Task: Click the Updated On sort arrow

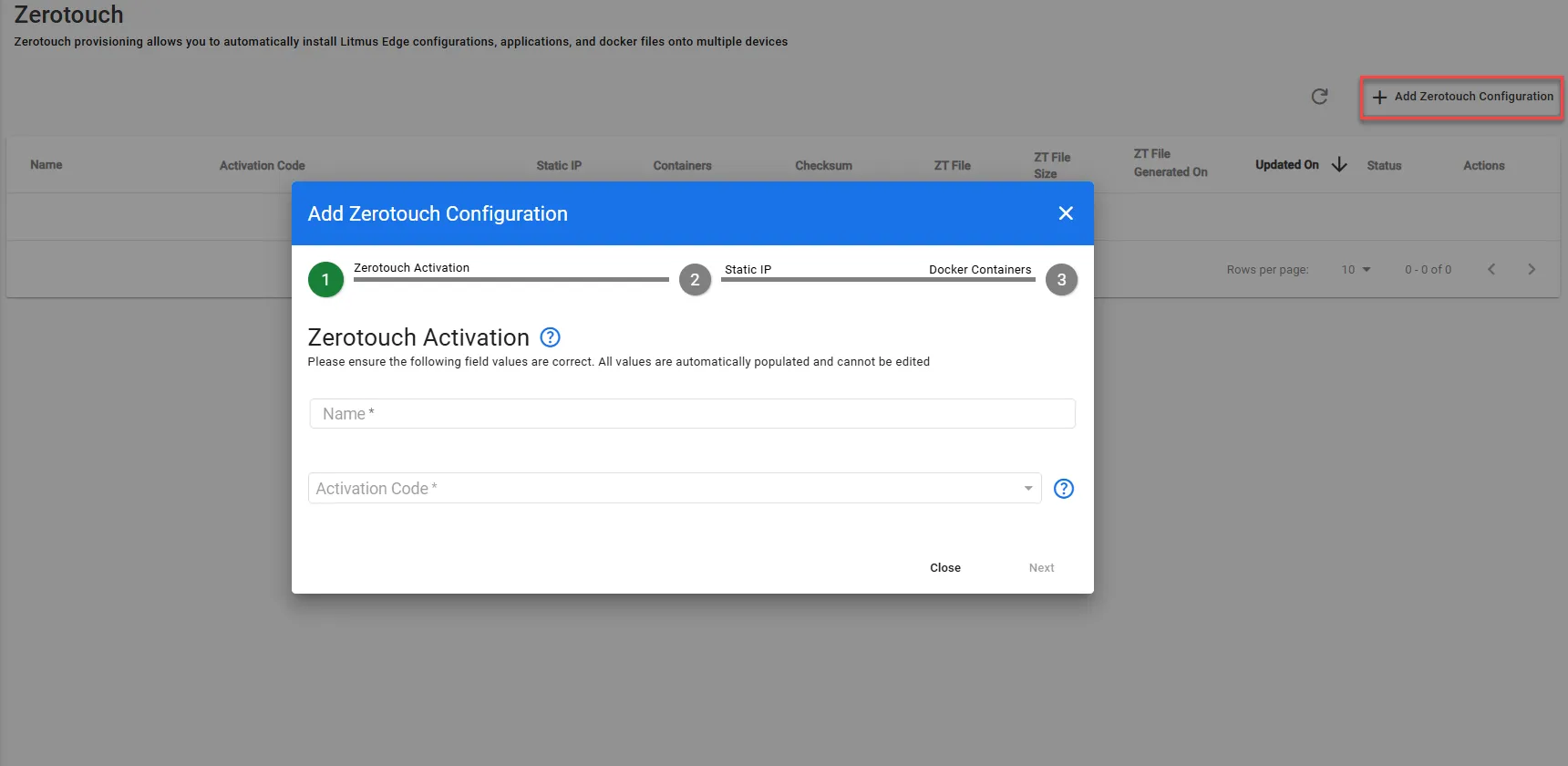Action: point(1339,165)
